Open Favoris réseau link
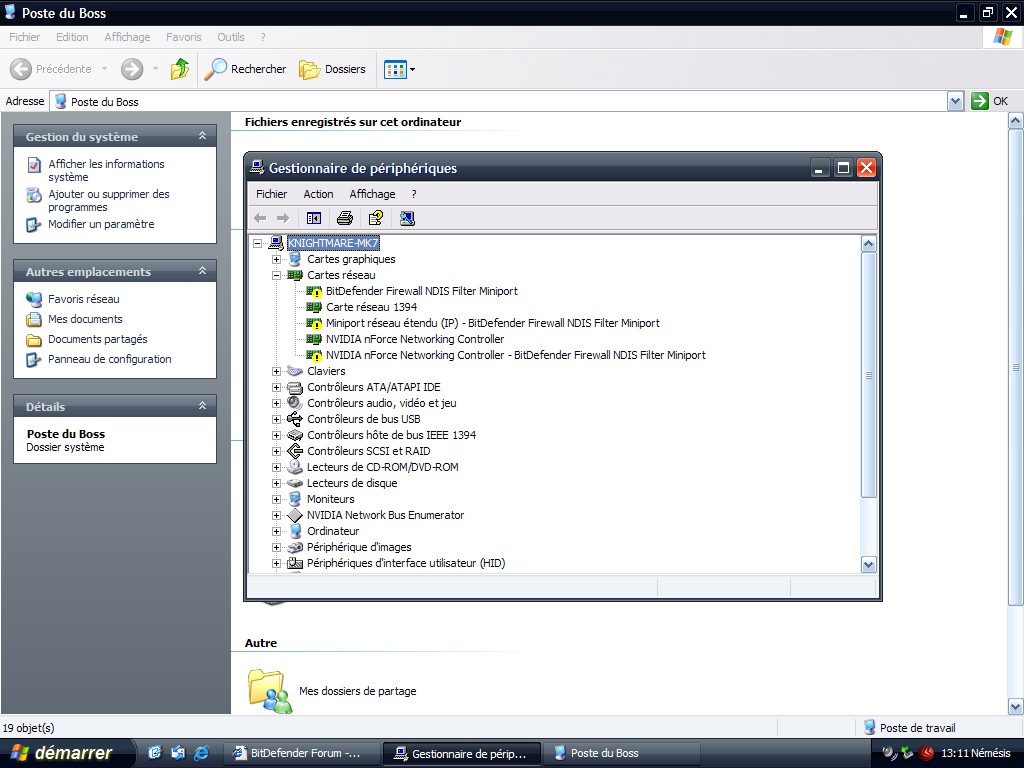The height and width of the screenshot is (768, 1024). click(84, 299)
